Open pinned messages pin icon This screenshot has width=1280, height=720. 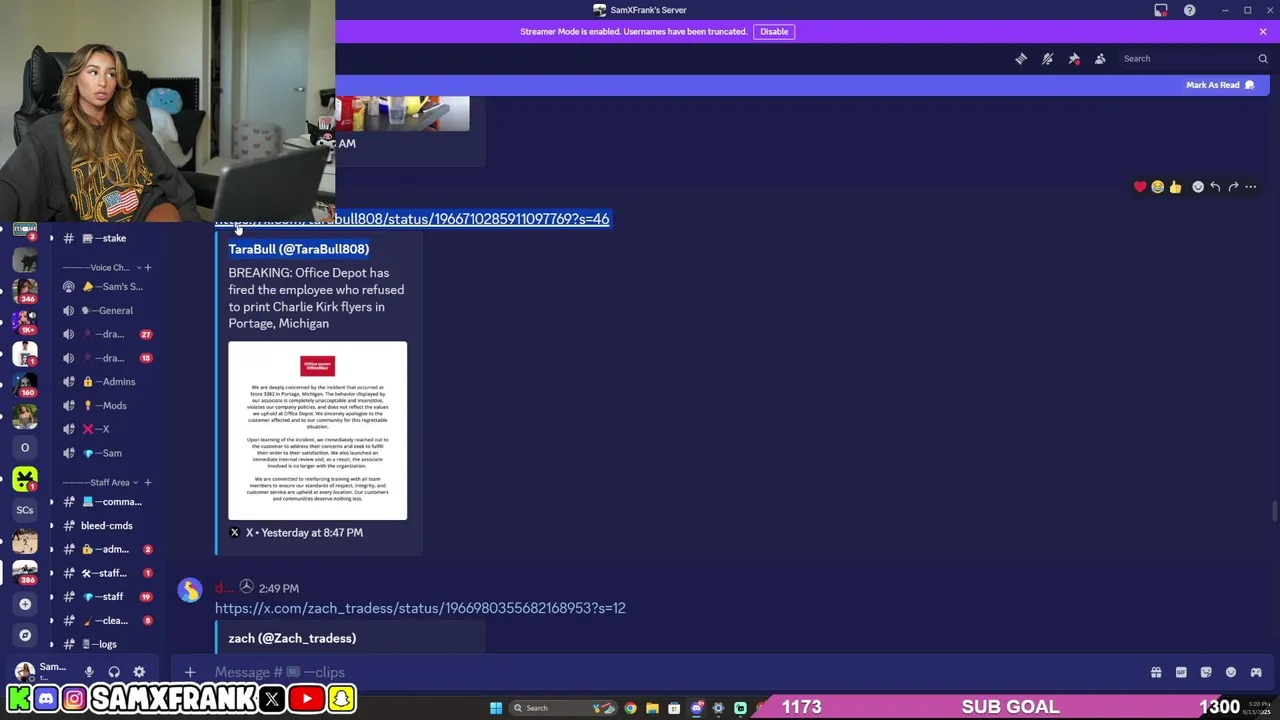pos(1074,59)
